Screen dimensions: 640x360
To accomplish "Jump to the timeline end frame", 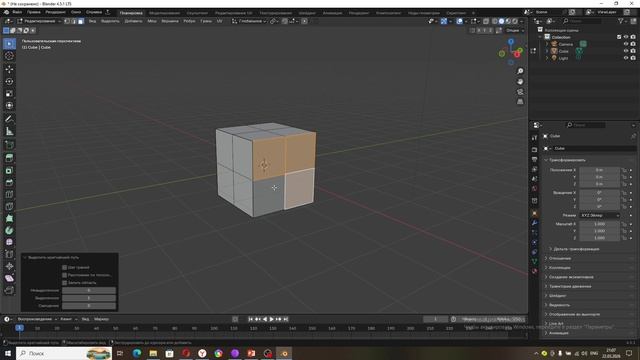I will 286,319.
